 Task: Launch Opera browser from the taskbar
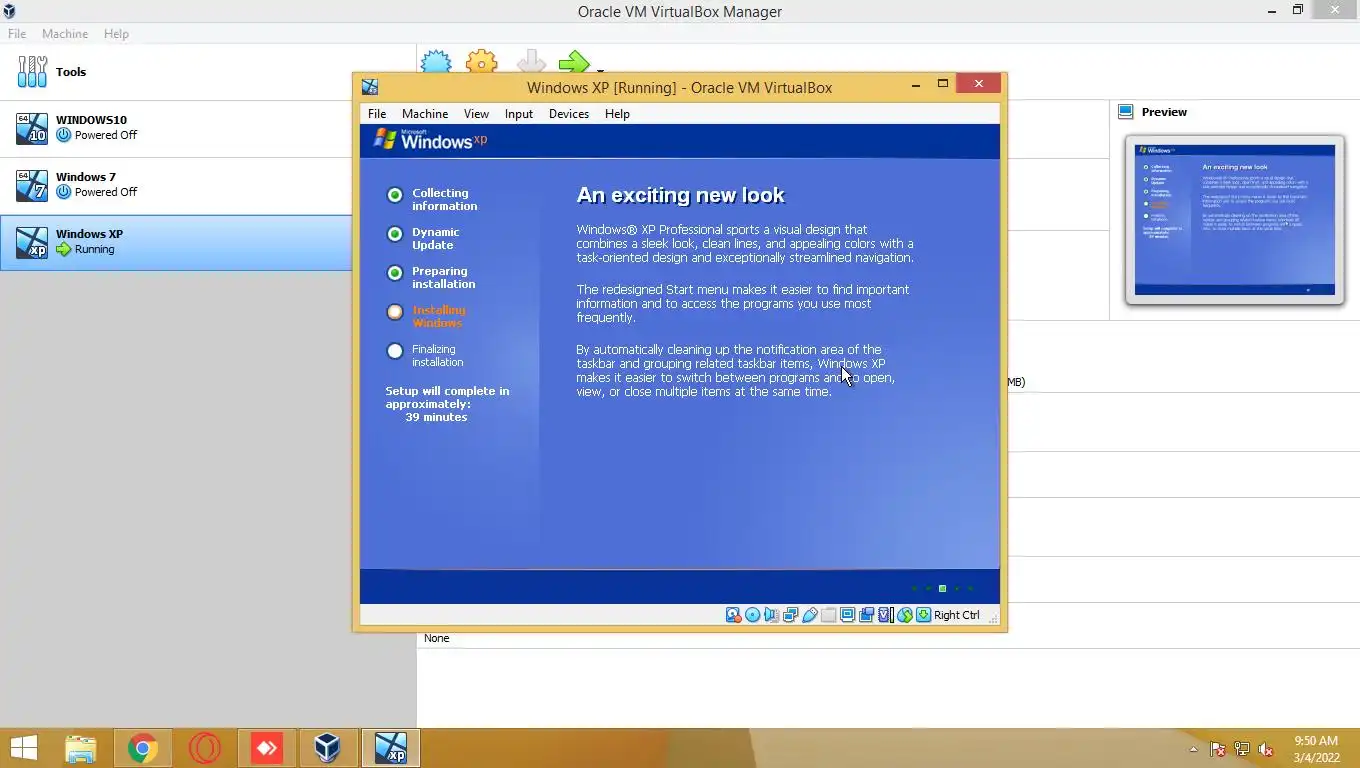(205, 748)
